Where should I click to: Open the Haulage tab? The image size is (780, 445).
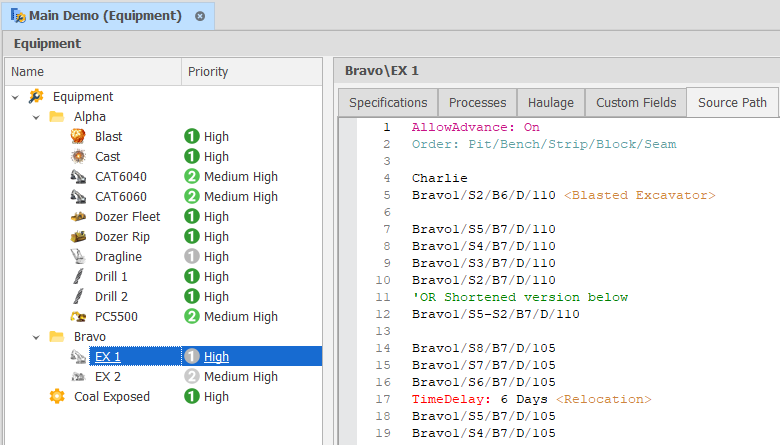(x=551, y=103)
